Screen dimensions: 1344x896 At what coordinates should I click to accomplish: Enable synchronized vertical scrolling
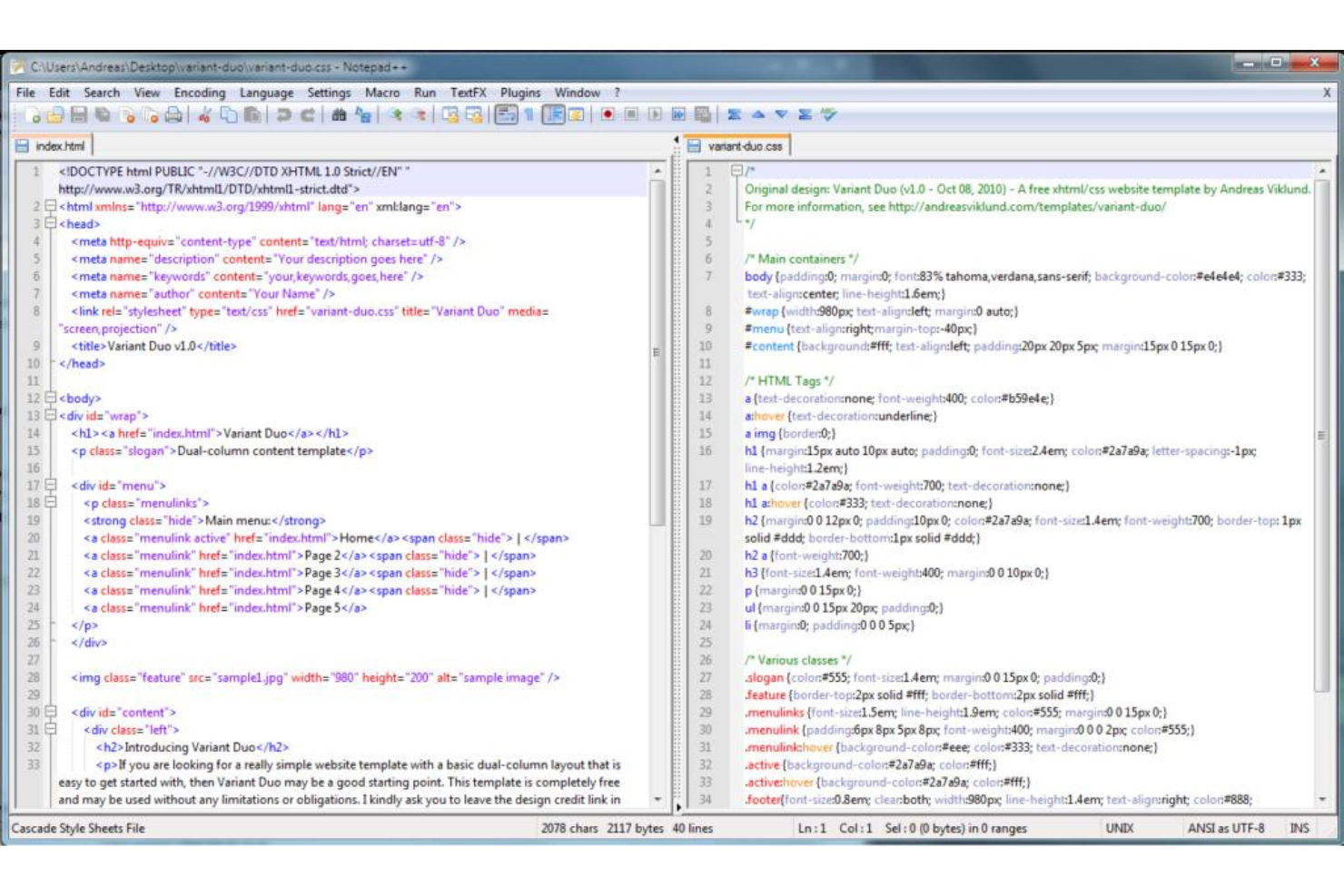pos(450,115)
